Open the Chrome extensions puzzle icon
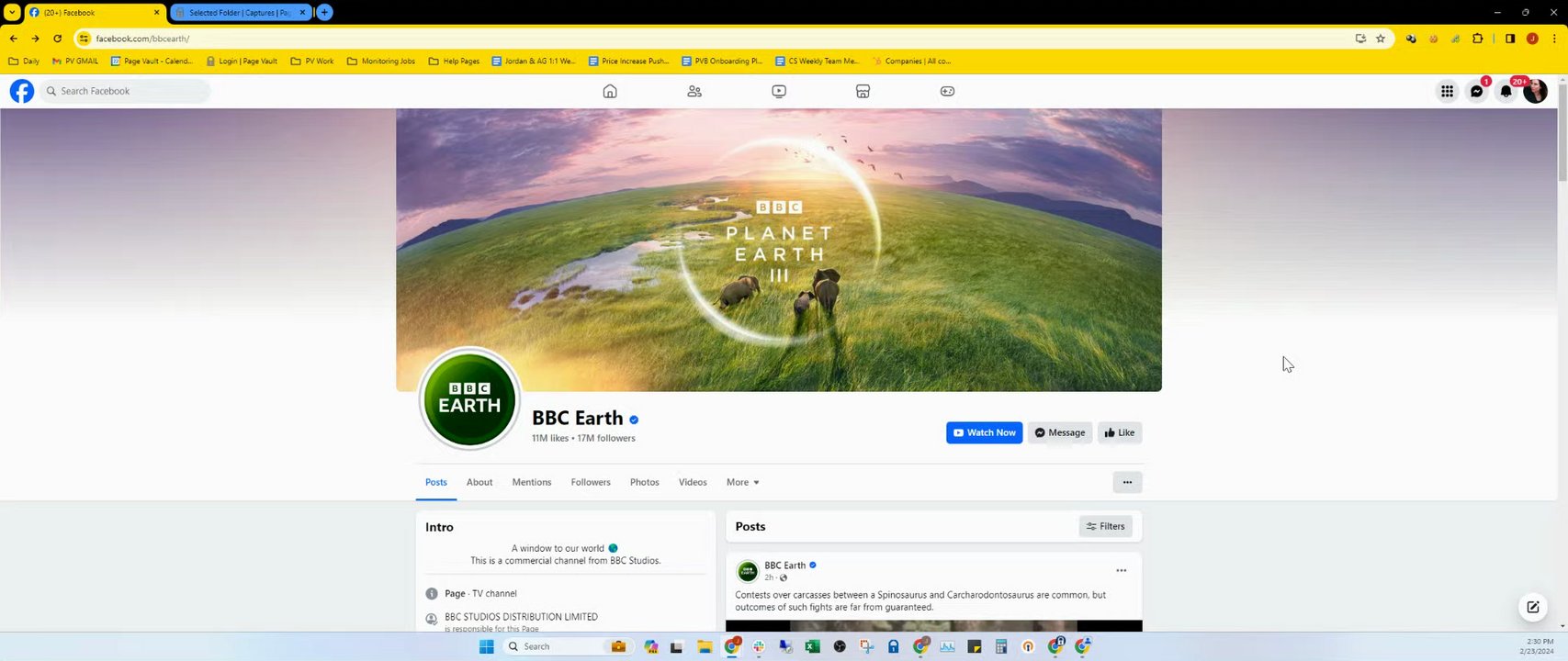The width and height of the screenshot is (1568, 661). click(1477, 39)
